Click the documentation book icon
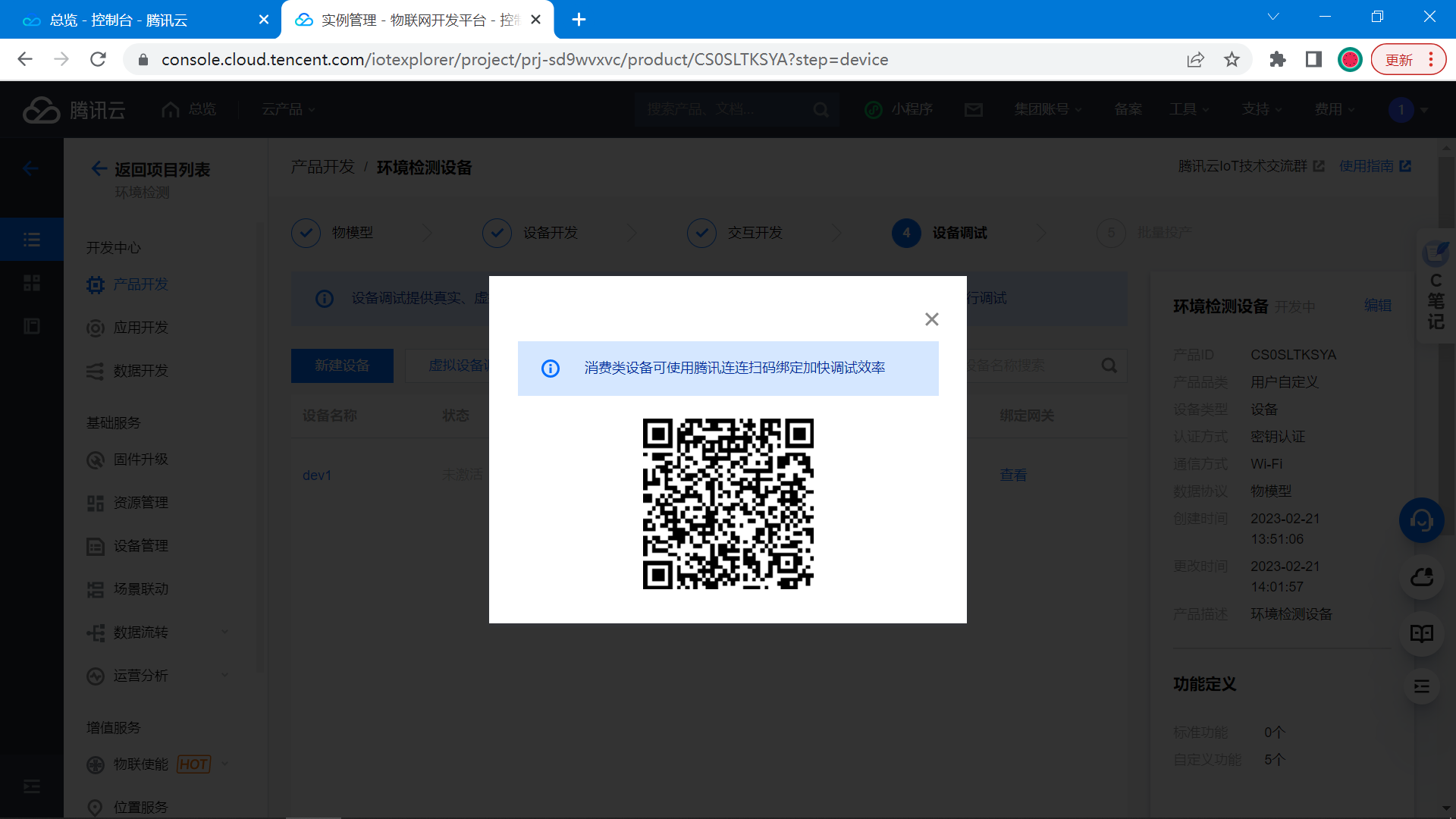 point(1421,633)
